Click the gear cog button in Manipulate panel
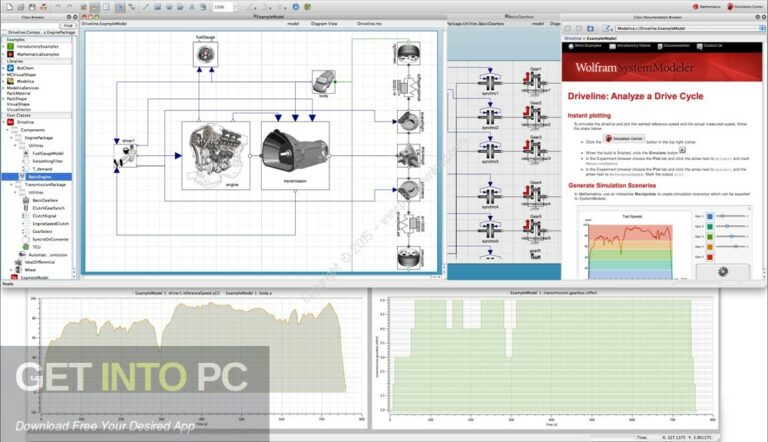Screen dimensions: 768x442 [722, 271]
